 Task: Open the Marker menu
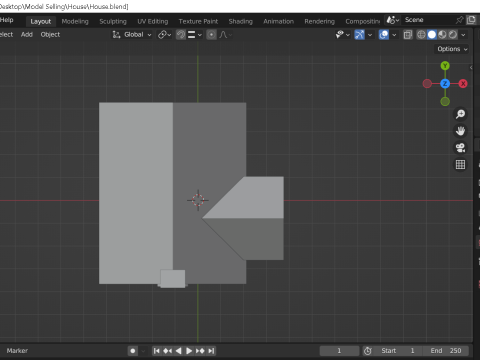(17, 351)
